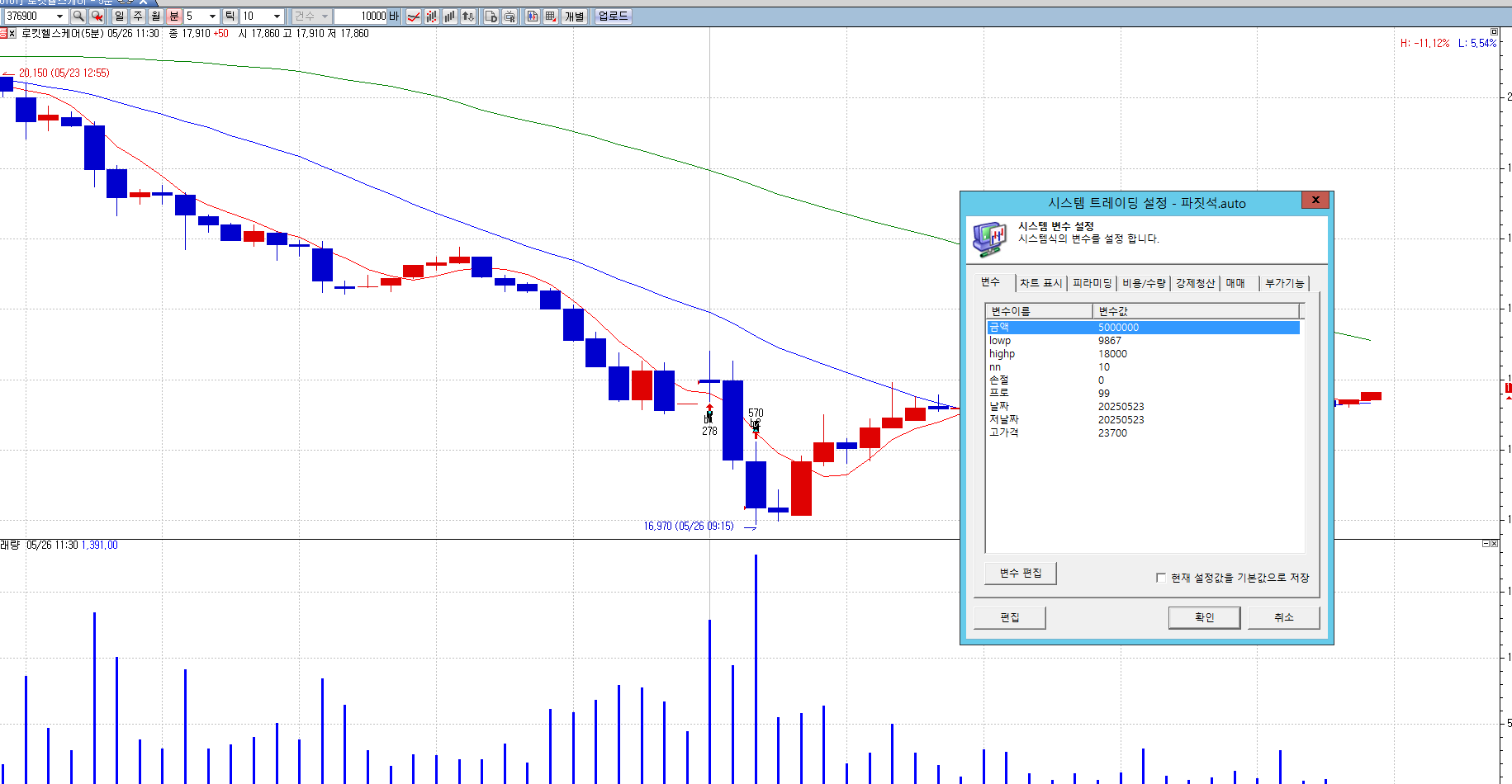1512x784 pixels.
Task: Click the up-down arrows toolbar icon
Action: pyautogui.click(x=468, y=17)
